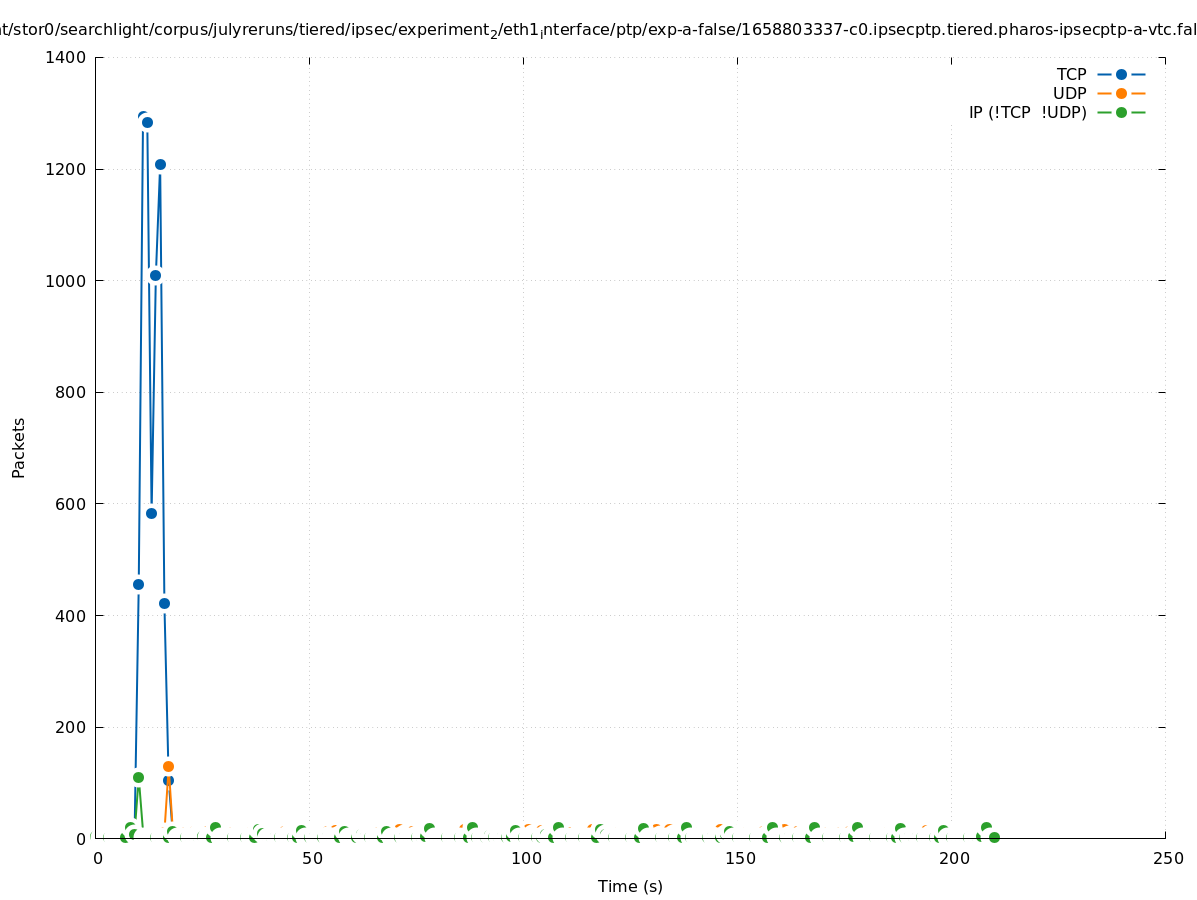Image resolution: width=1197 pixels, height=900 pixels.
Task: Click the Packets y-axis label
Action: pos(19,447)
